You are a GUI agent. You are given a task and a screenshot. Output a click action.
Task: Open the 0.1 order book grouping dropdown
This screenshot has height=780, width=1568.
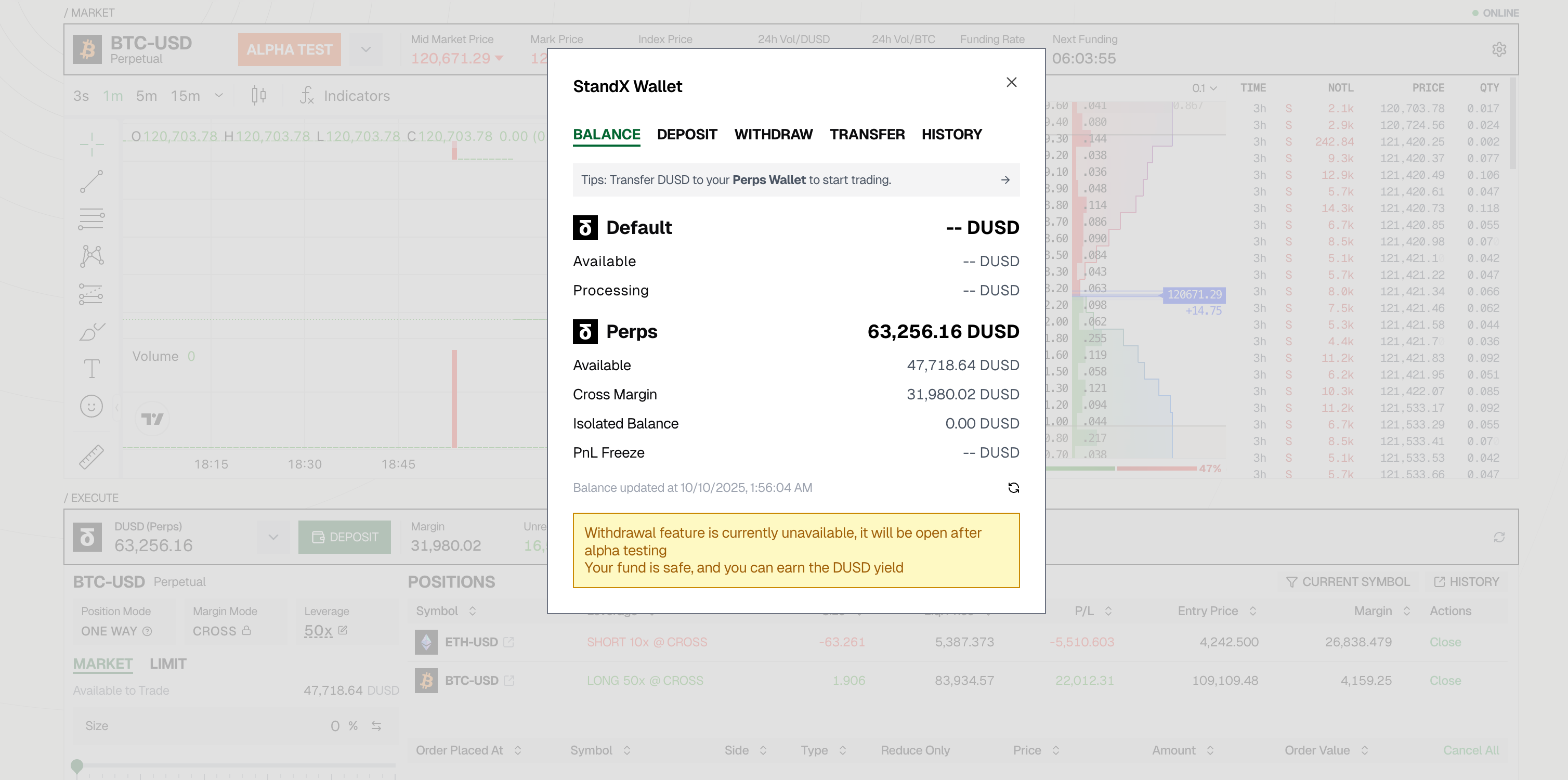tap(1204, 88)
